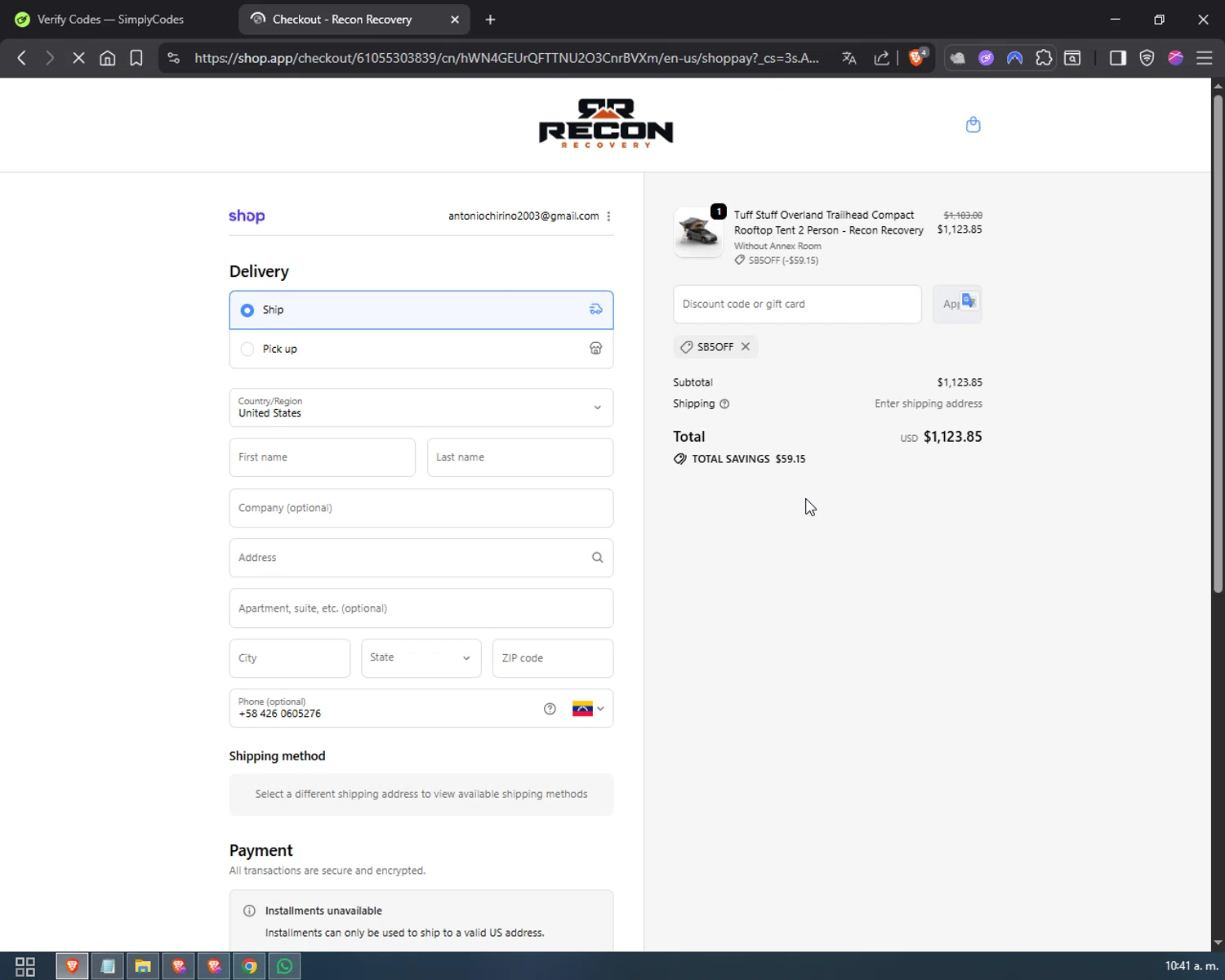Open a new browser tab
1225x980 pixels.
click(x=490, y=20)
